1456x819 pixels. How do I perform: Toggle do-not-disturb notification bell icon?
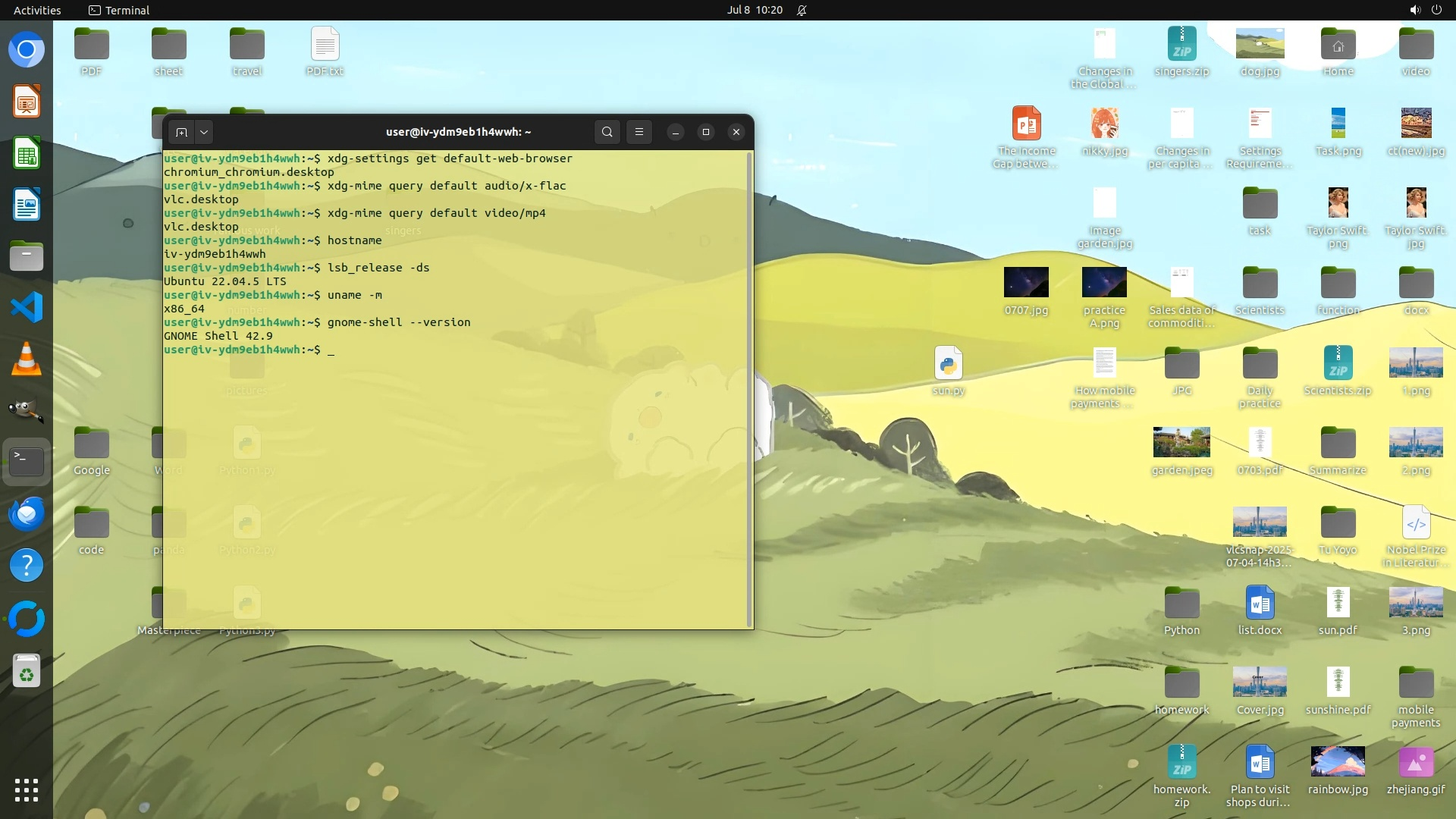[802, 10]
